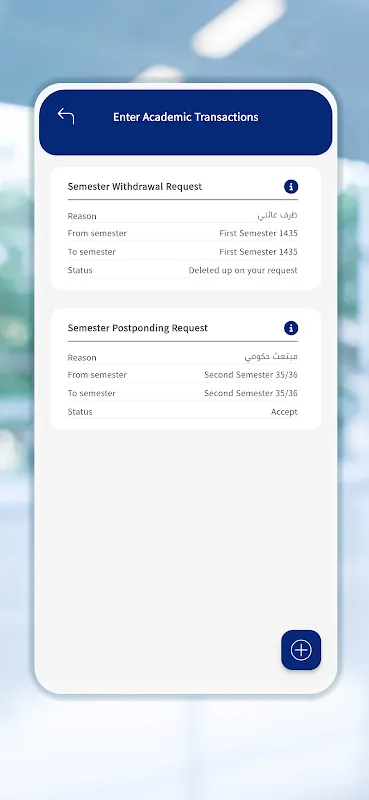Tap the Accept status value

284,412
